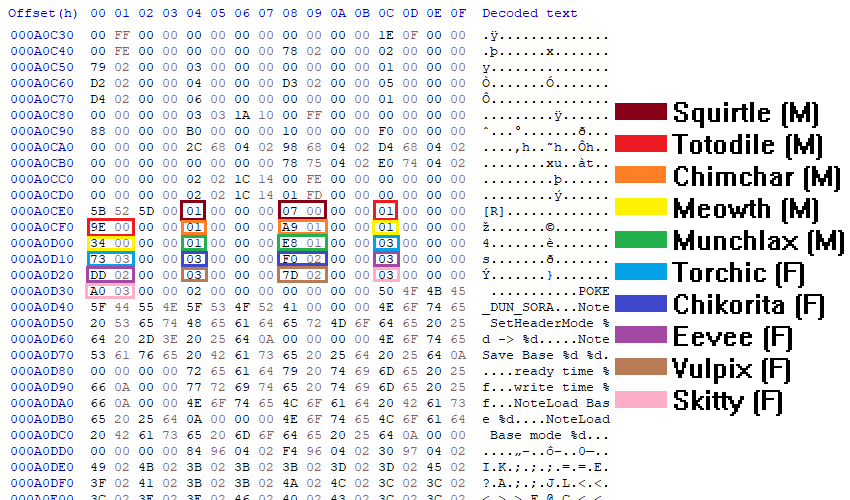The height and width of the screenshot is (500, 850).
Task: Select the 'Chikorita (F)' legend label
Action: point(749,305)
